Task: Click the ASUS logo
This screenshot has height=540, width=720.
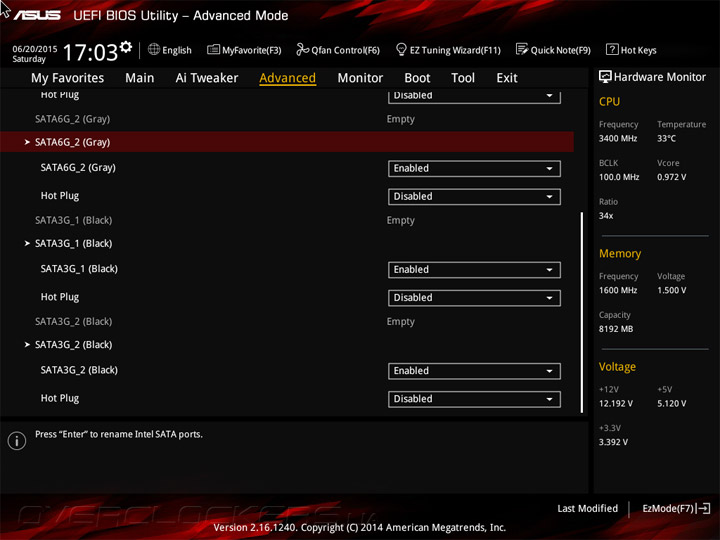Action: [x=37, y=15]
